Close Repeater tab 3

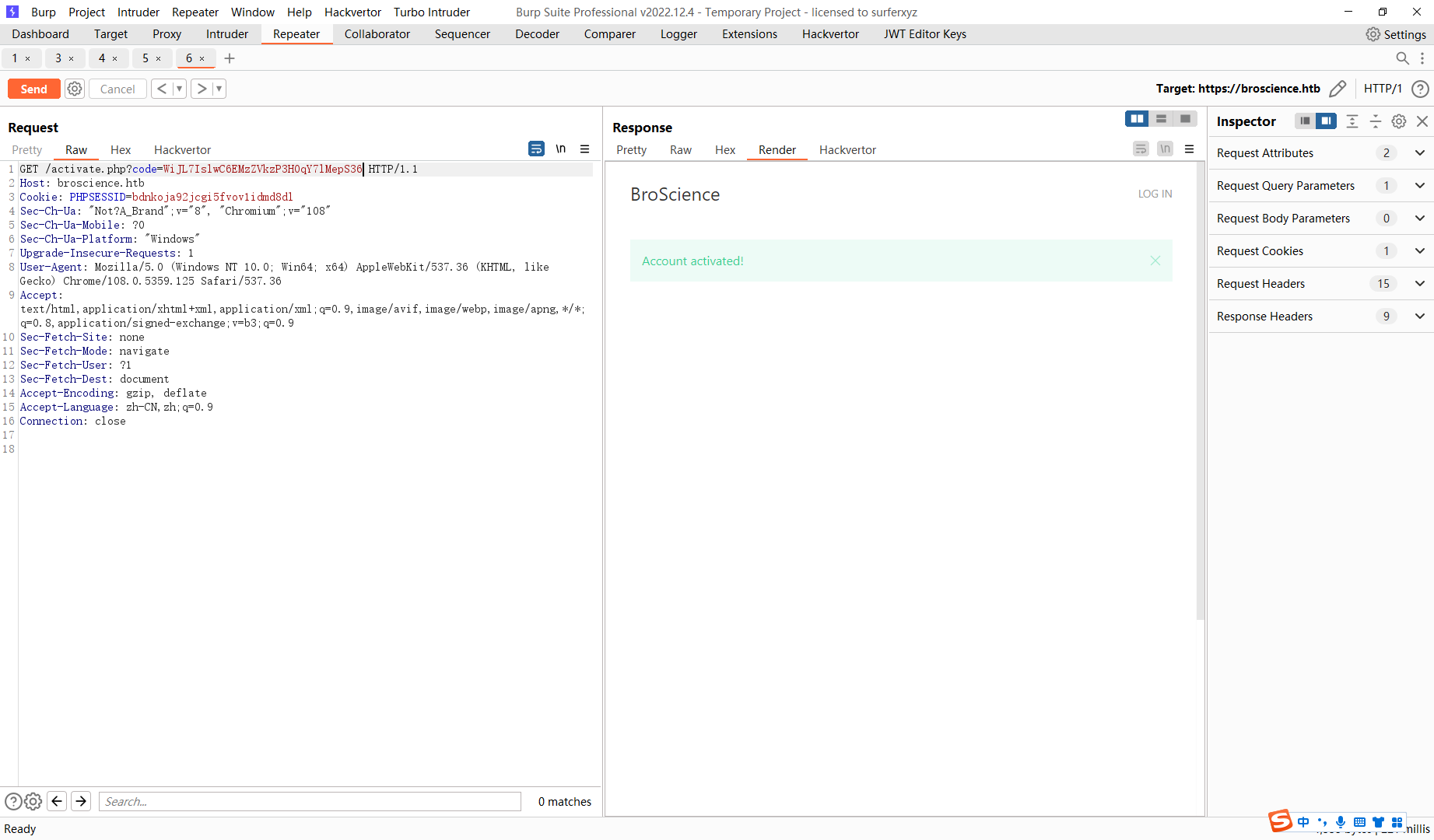coord(72,58)
